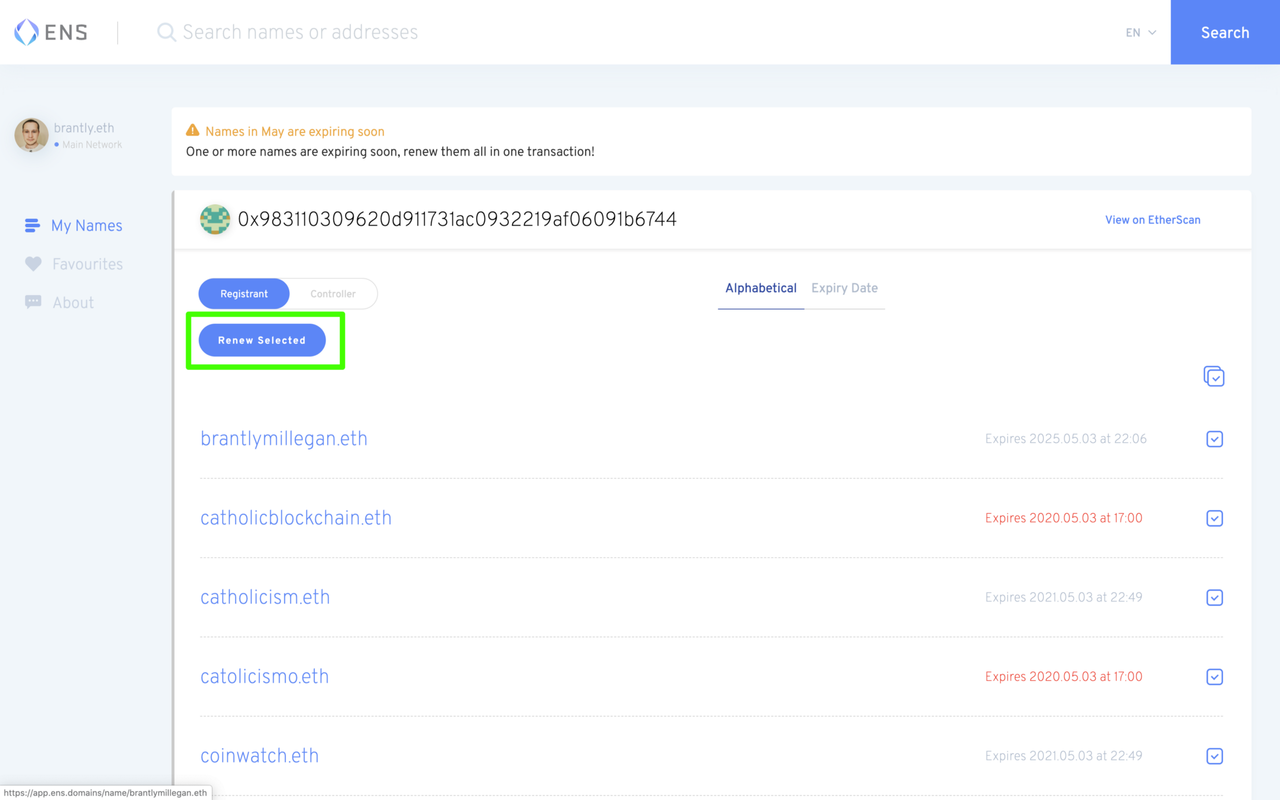Click 'Main Network' label under brantly.eth
1280x800 pixels.
coord(92,145)
